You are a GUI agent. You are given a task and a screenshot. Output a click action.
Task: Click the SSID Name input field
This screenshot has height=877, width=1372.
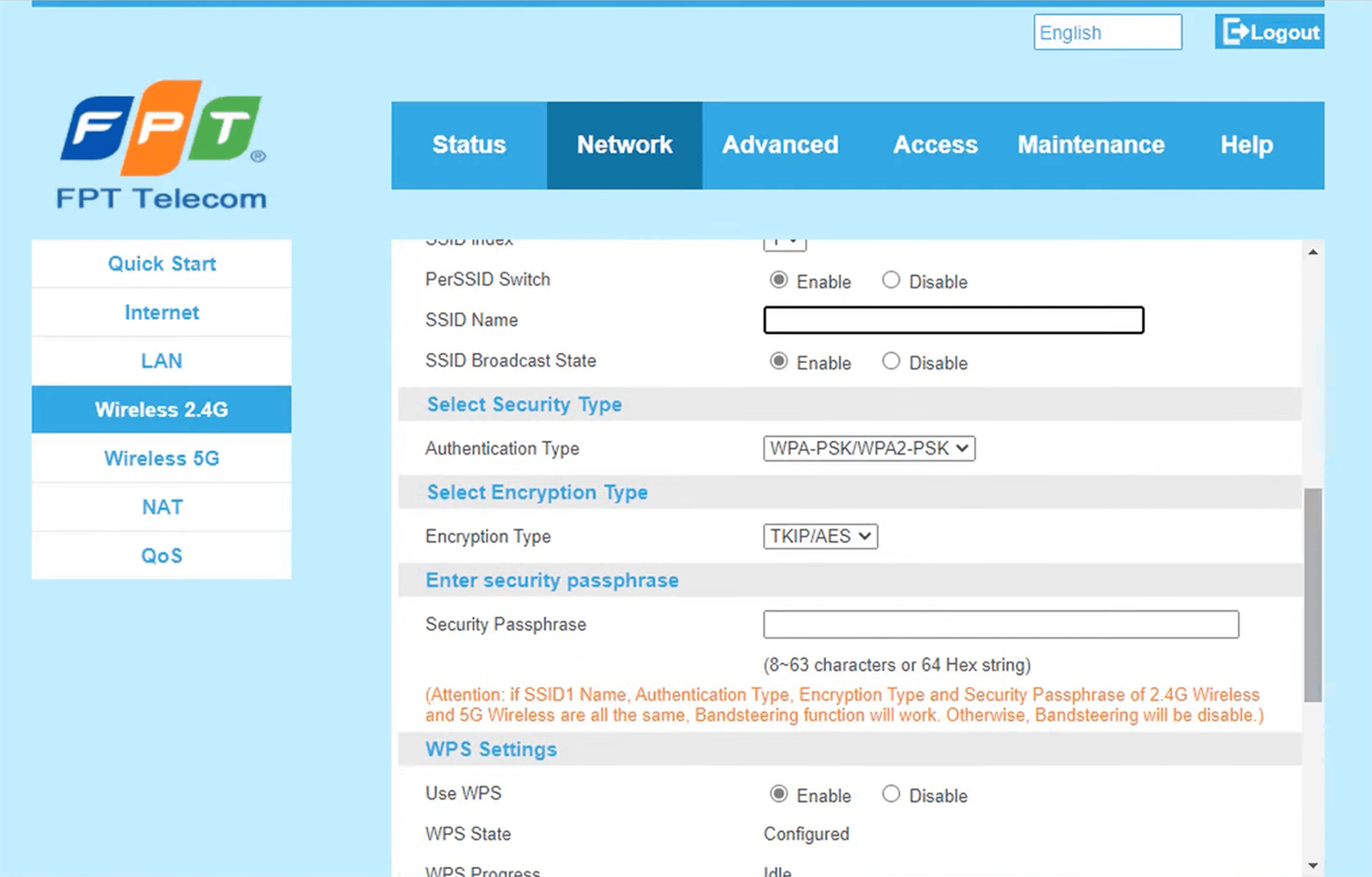pos(953,320)
